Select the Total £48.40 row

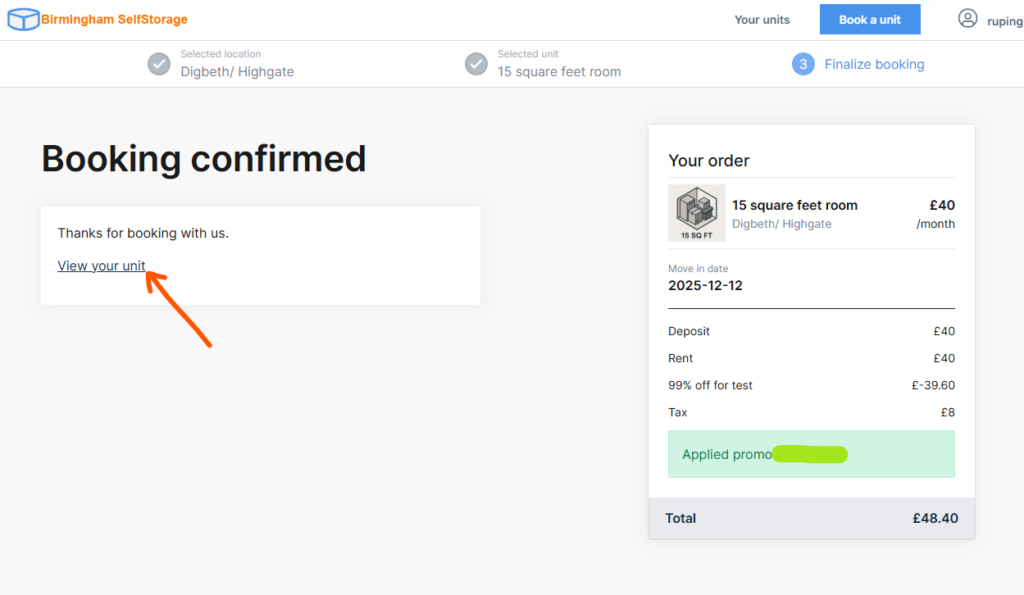pyautogui.click(x=811, y=518)
